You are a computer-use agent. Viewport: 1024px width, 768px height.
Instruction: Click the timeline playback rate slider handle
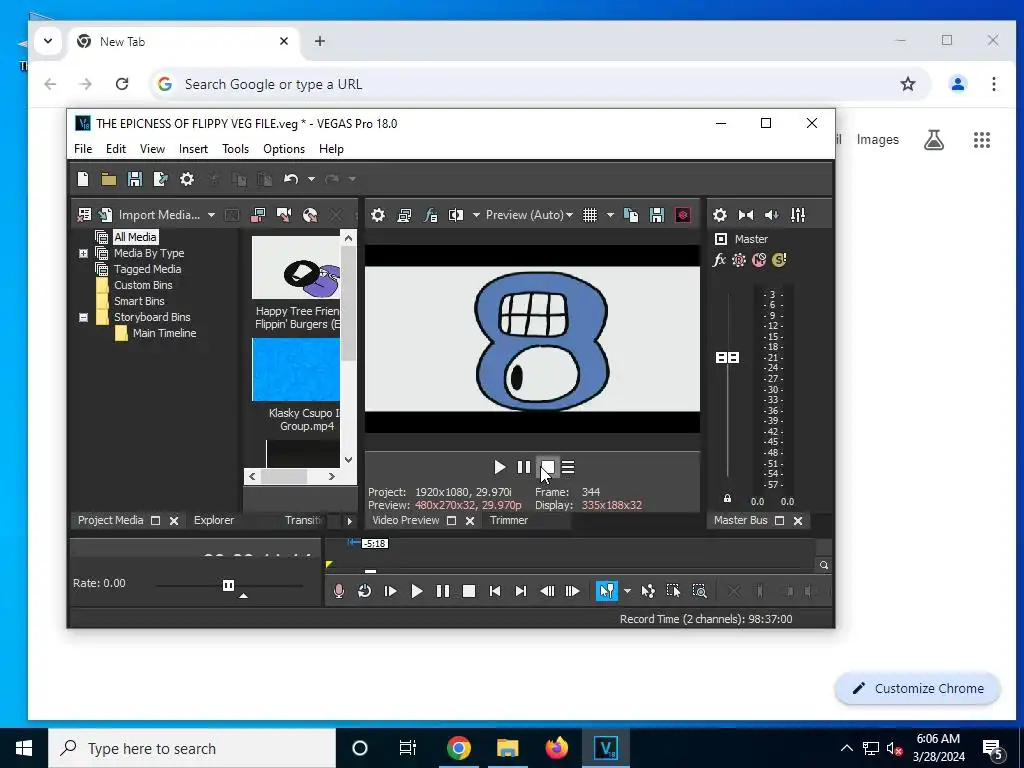(228, 585)
